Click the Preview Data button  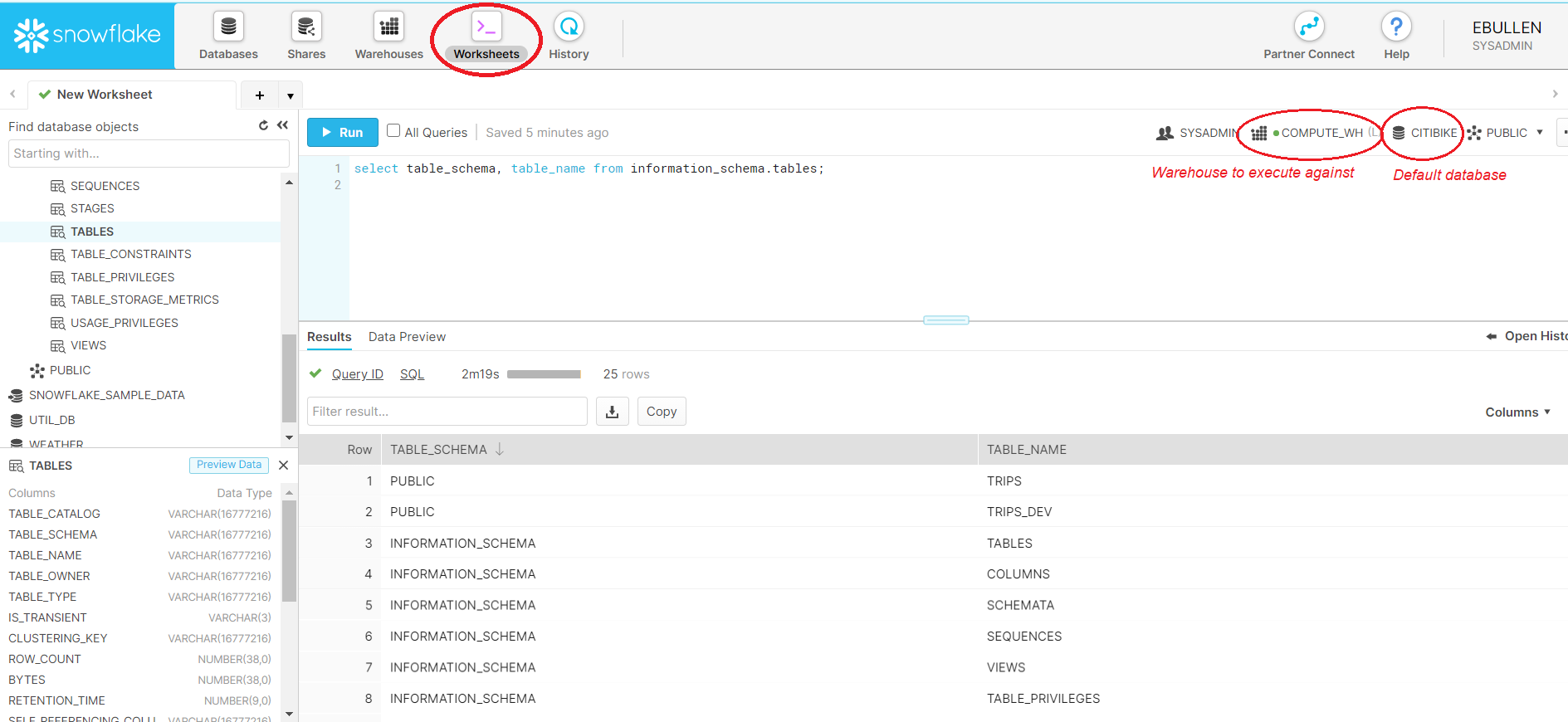(x=229, y=465)
